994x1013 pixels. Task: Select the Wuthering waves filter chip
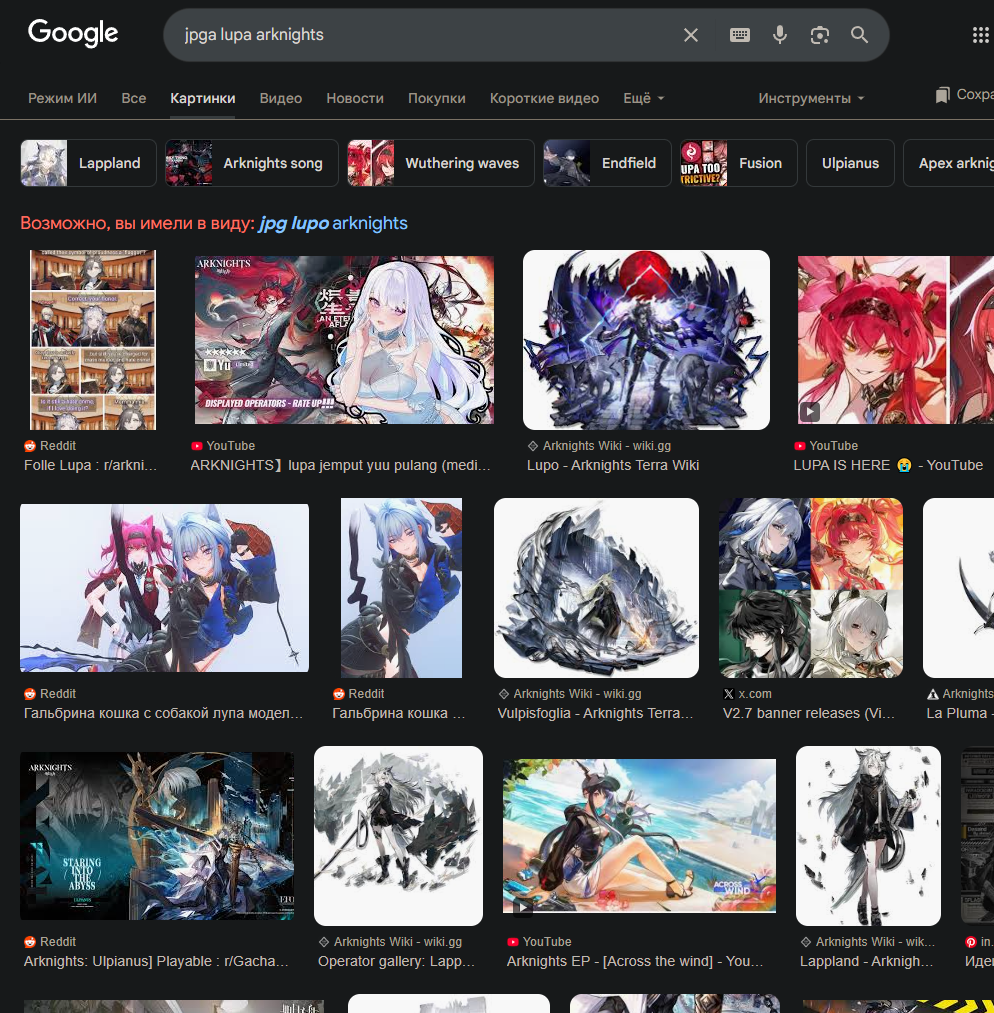tap(441, 163)
